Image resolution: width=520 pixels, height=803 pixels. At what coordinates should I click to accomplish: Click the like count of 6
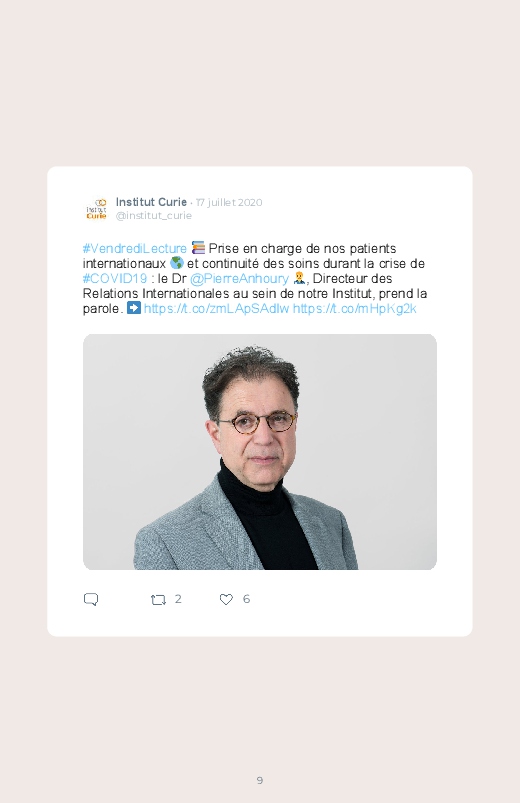point(246,599)
